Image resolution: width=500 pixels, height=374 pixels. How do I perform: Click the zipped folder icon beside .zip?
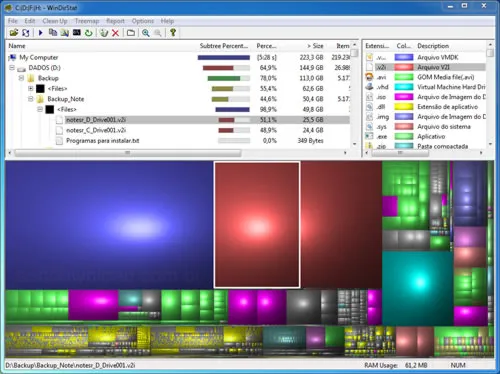coord(369,146)
